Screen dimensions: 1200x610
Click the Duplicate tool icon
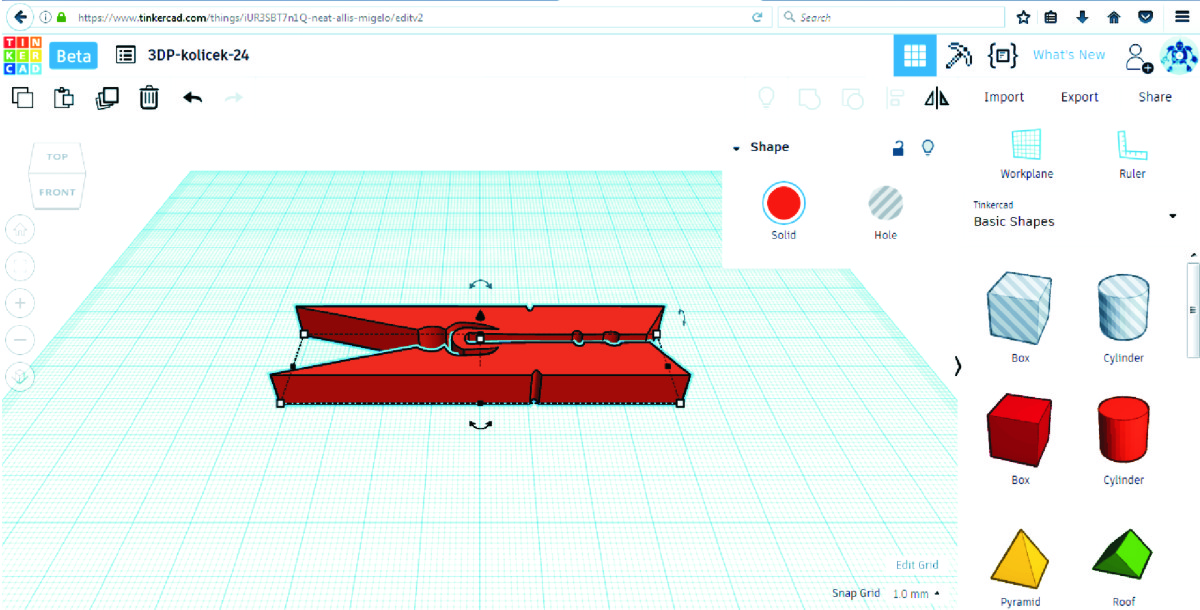pos(107,98)
